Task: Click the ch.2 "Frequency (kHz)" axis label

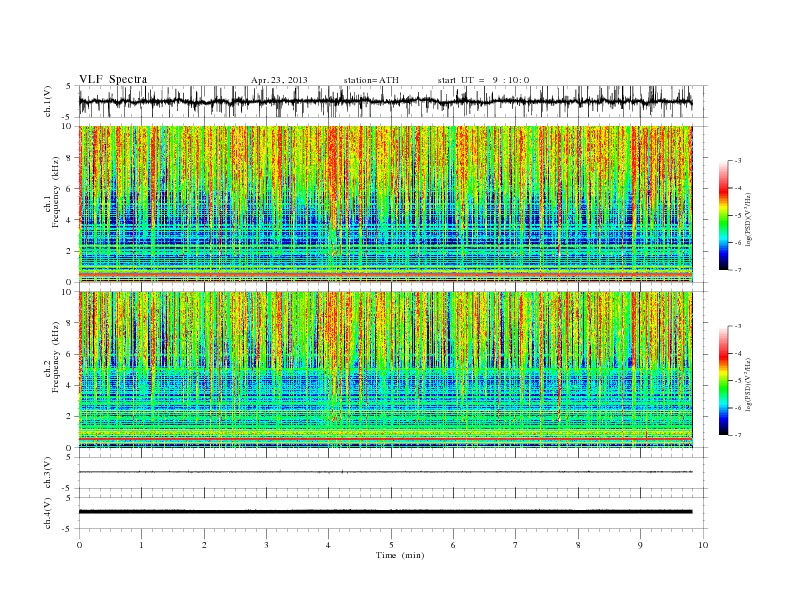Action: pos(56,356)
